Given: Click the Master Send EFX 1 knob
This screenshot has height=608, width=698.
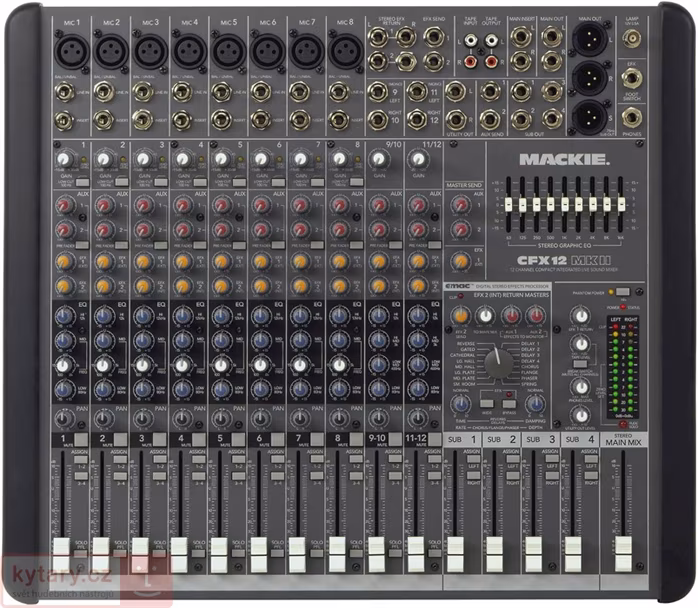Looking at the screenshot, I should (461, 262).
